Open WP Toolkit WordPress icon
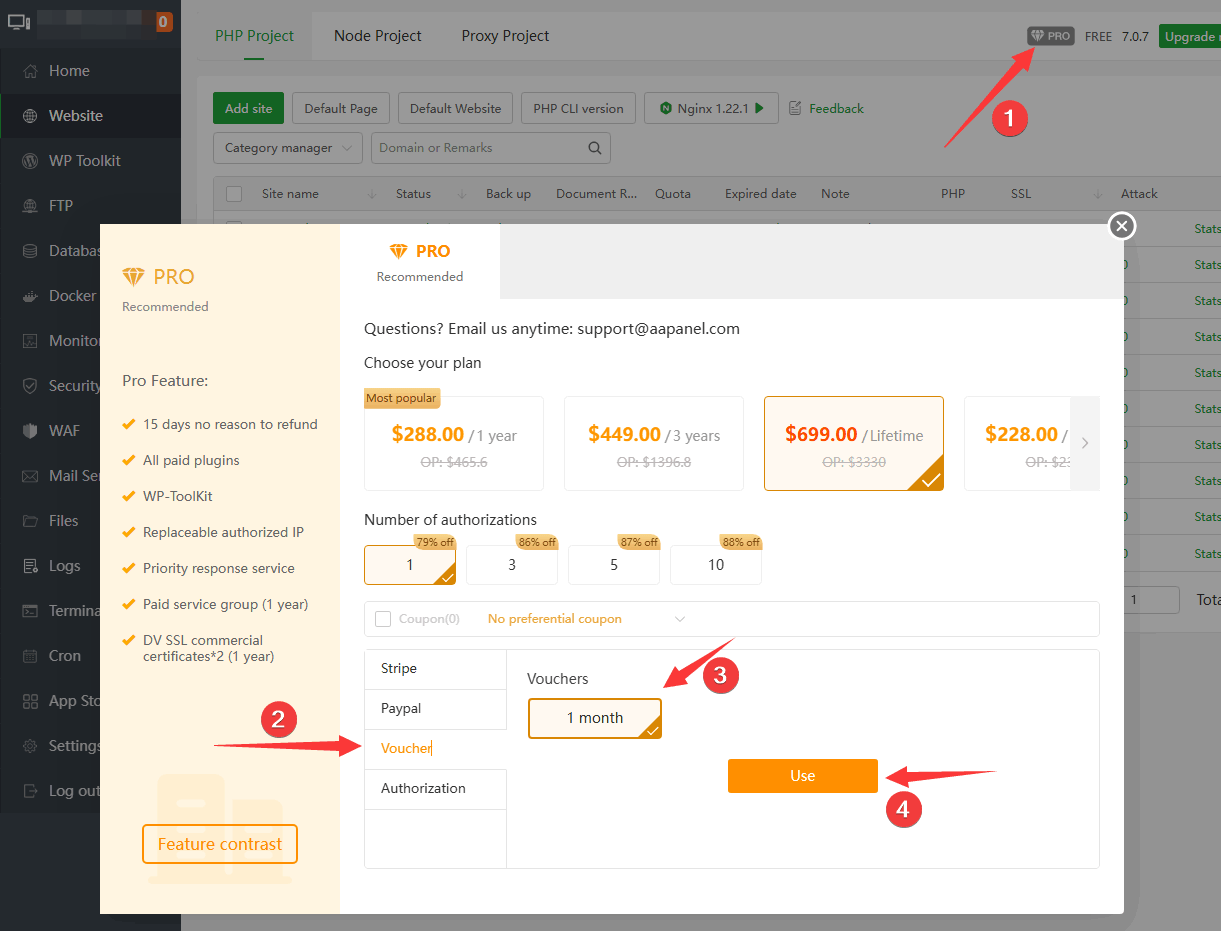1221x931 pixels. [x=30, y=161]
